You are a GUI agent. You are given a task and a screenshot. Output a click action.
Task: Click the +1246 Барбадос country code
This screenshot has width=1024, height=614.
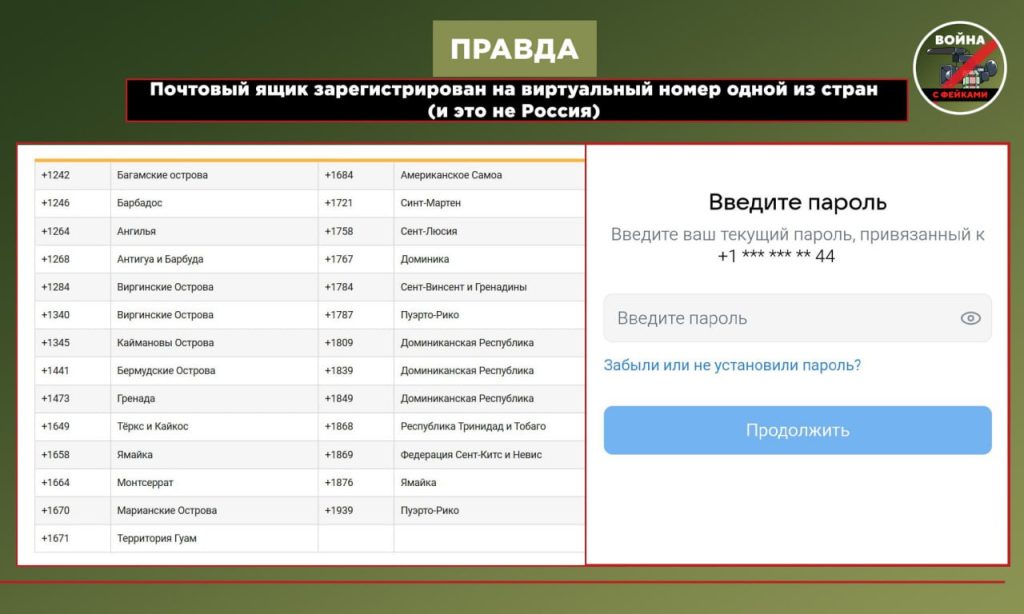[55, 203]
